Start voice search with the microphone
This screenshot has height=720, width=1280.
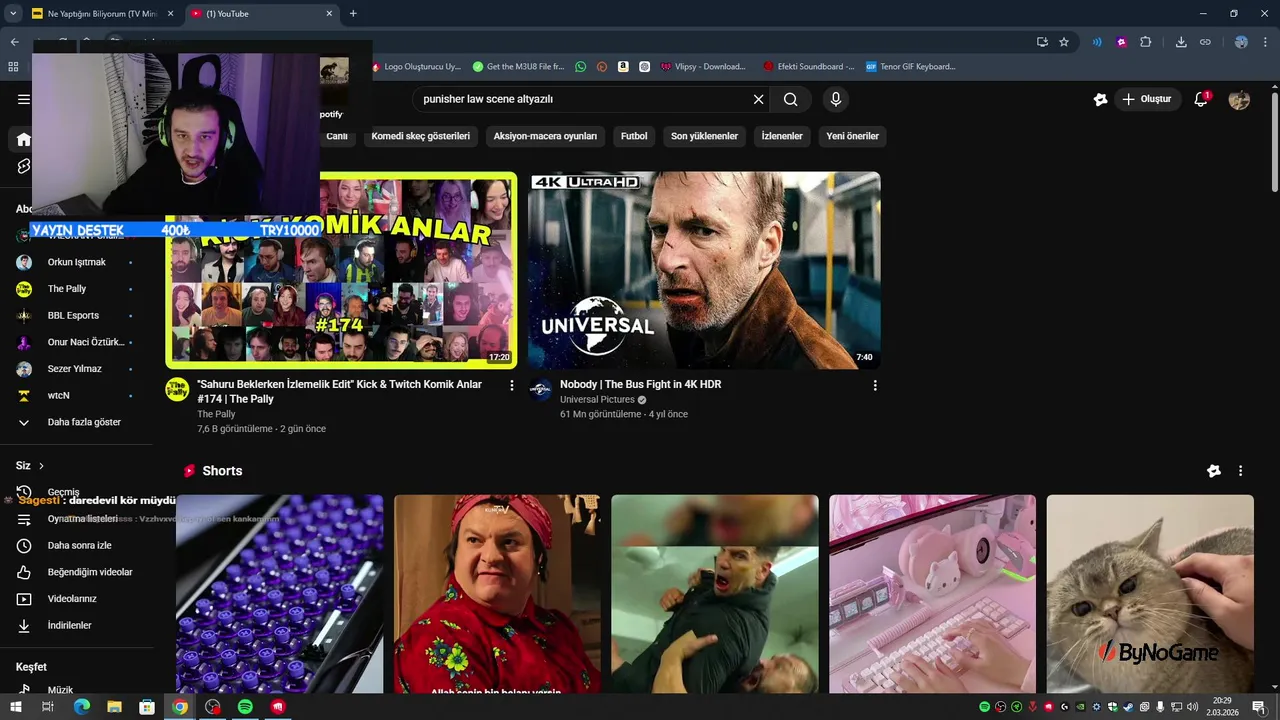click(836, 99)
